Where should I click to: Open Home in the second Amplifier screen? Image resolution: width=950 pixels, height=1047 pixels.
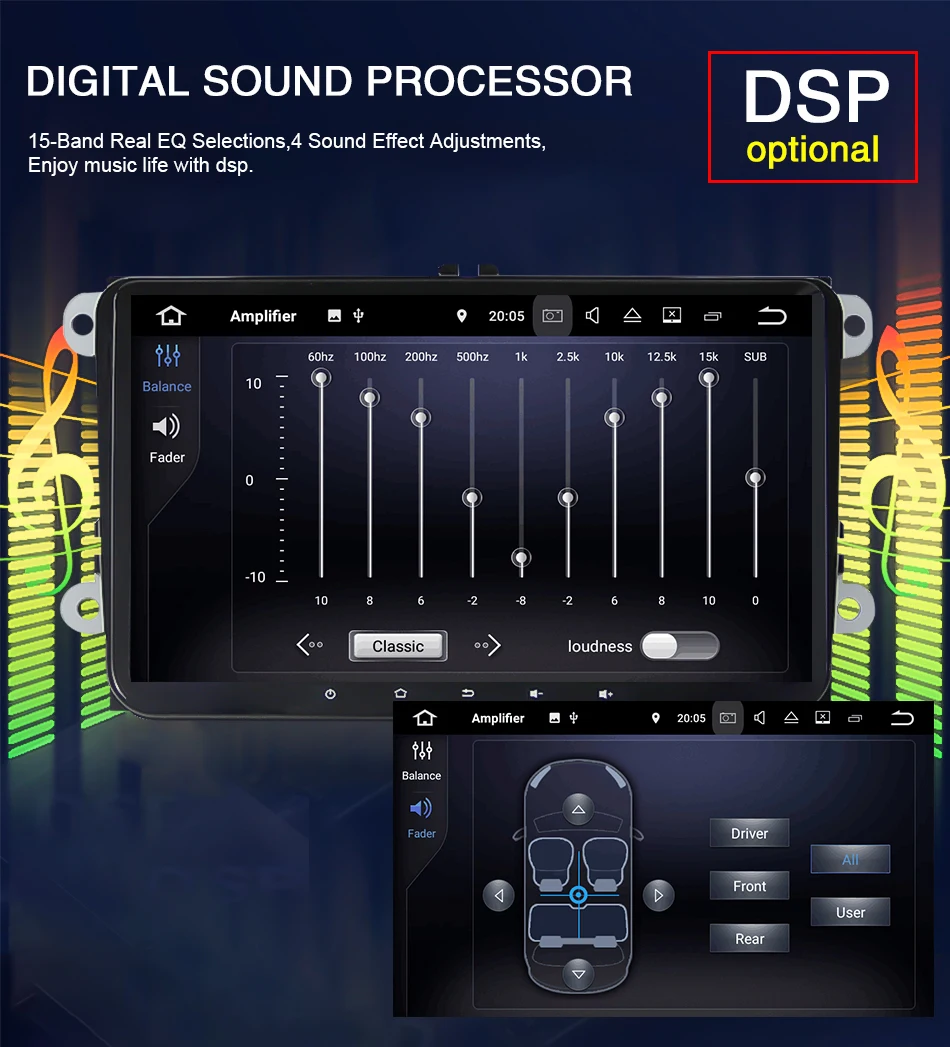425,718
